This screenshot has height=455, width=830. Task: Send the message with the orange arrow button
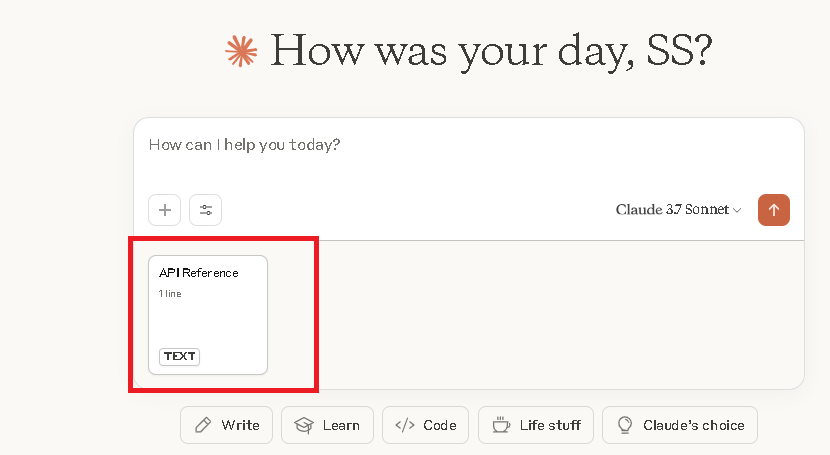[x=774, y=210]
